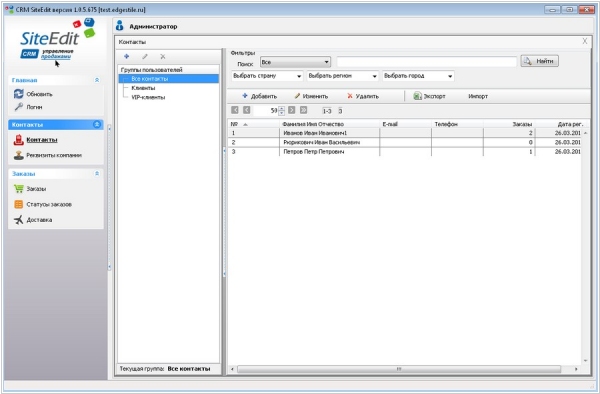Click Добавить to add a contact
Screen dimensions: 600x394
(259, 96)
